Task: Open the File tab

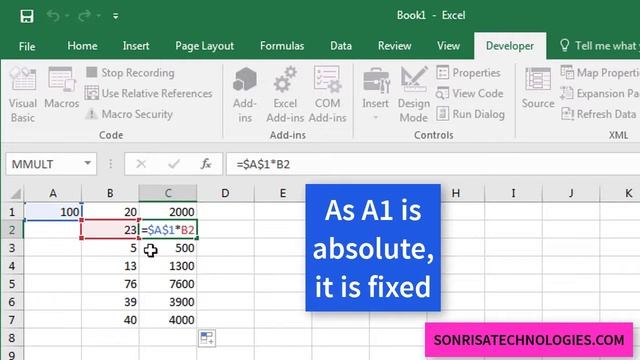Action: tap(27, 46)
